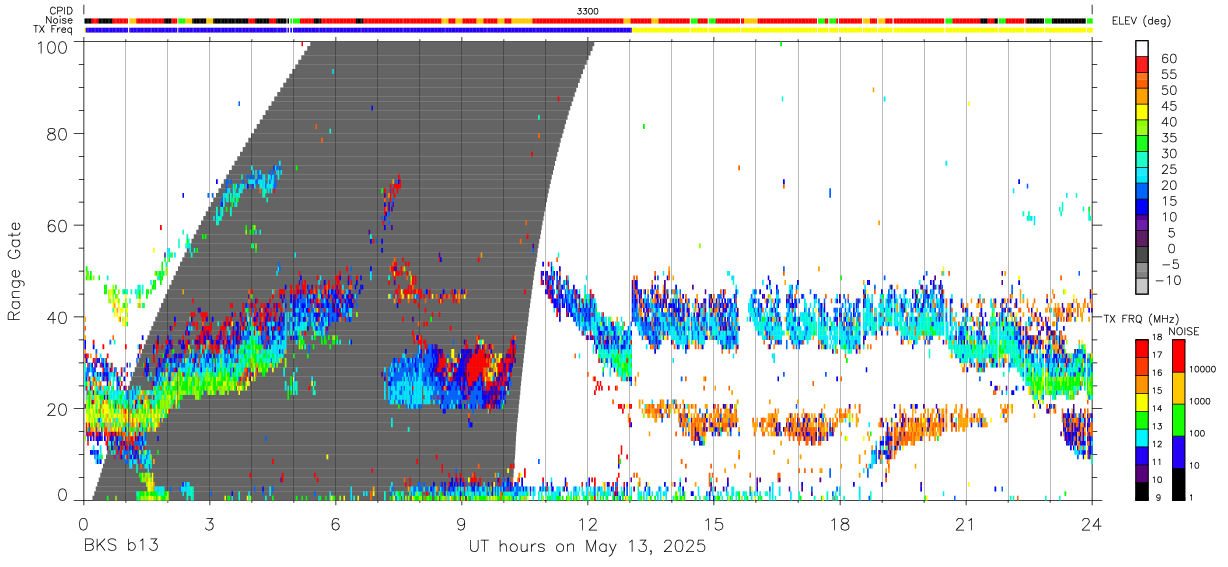Click the "24" UT hour x-axis tick
1228x567 pixels.
tap(1091, 524)
